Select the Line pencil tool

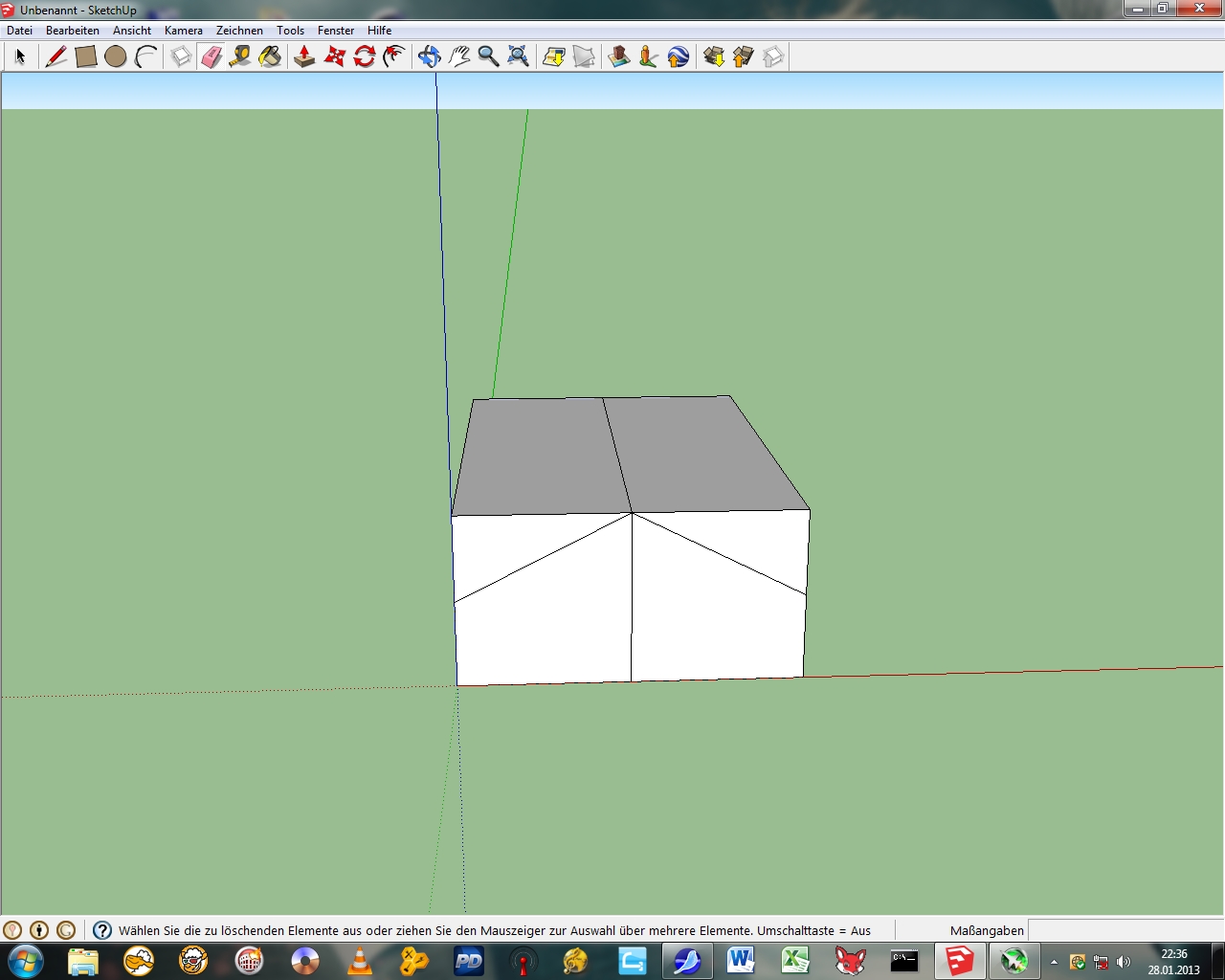56,56
